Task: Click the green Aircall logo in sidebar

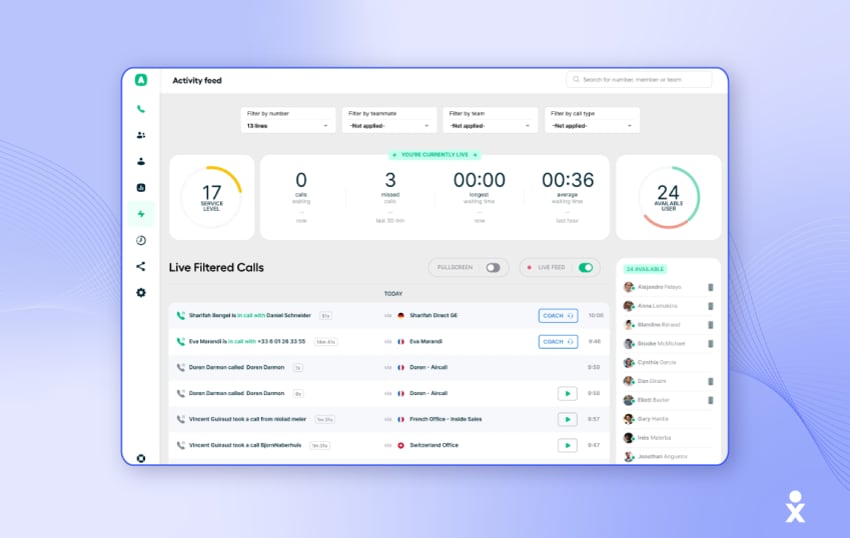Action: (141, 80)
